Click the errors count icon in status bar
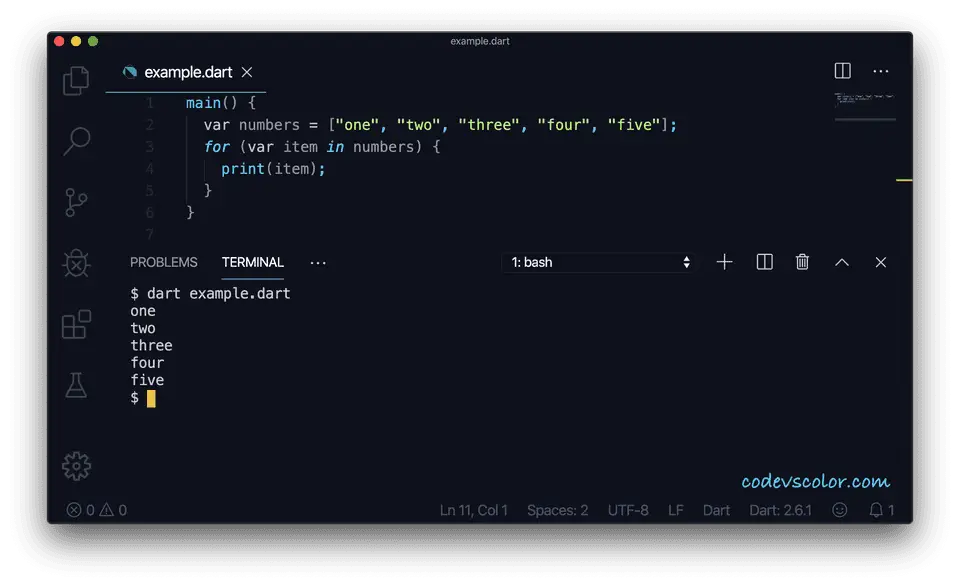Image resolution: width=960 pixels, height=586 pixels. point(80,510)
